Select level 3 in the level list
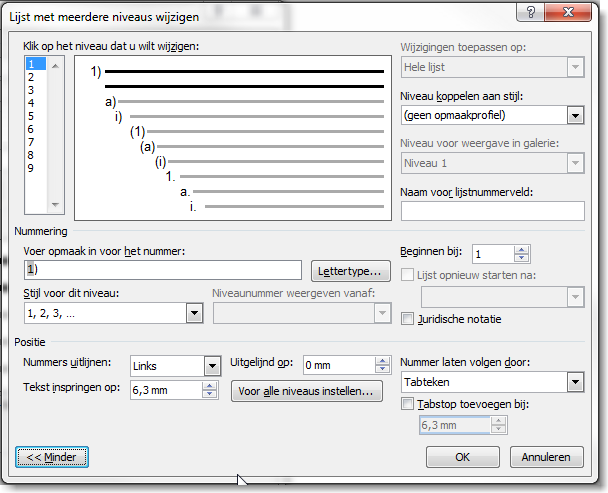The height and width of the screenshot is (493, 608). click(x=36, y=90)
